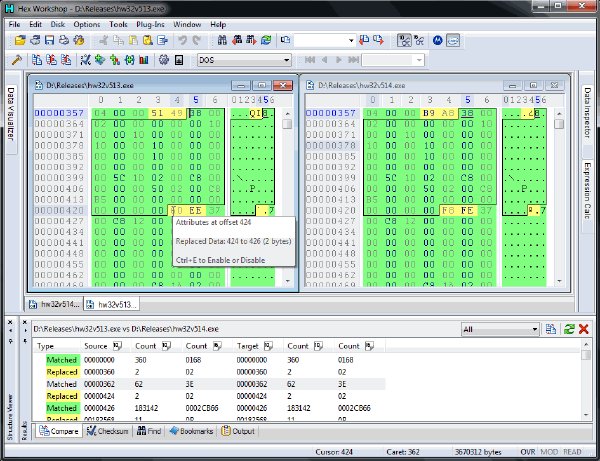Open the Options menu
Image resolution: width=600 pixels, height=461 pixels.
tap(87, 24)
